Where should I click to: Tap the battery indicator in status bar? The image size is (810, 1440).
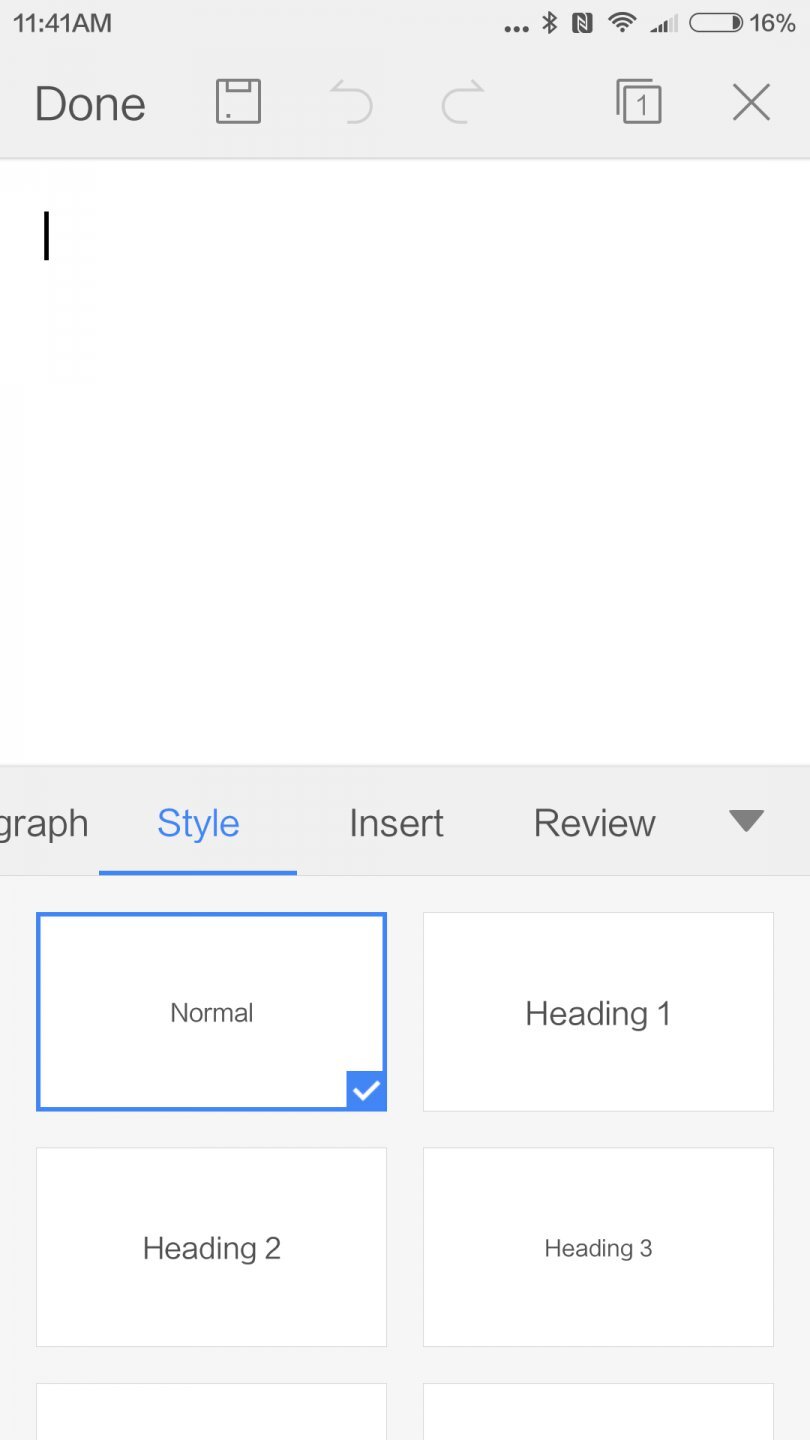[x=716, y=23]
